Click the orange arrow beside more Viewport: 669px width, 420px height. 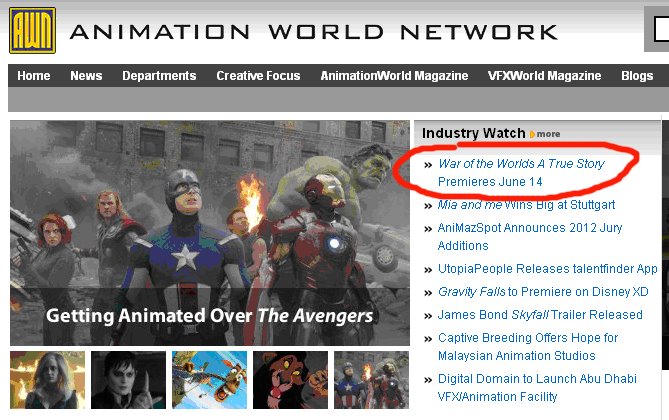532,134
